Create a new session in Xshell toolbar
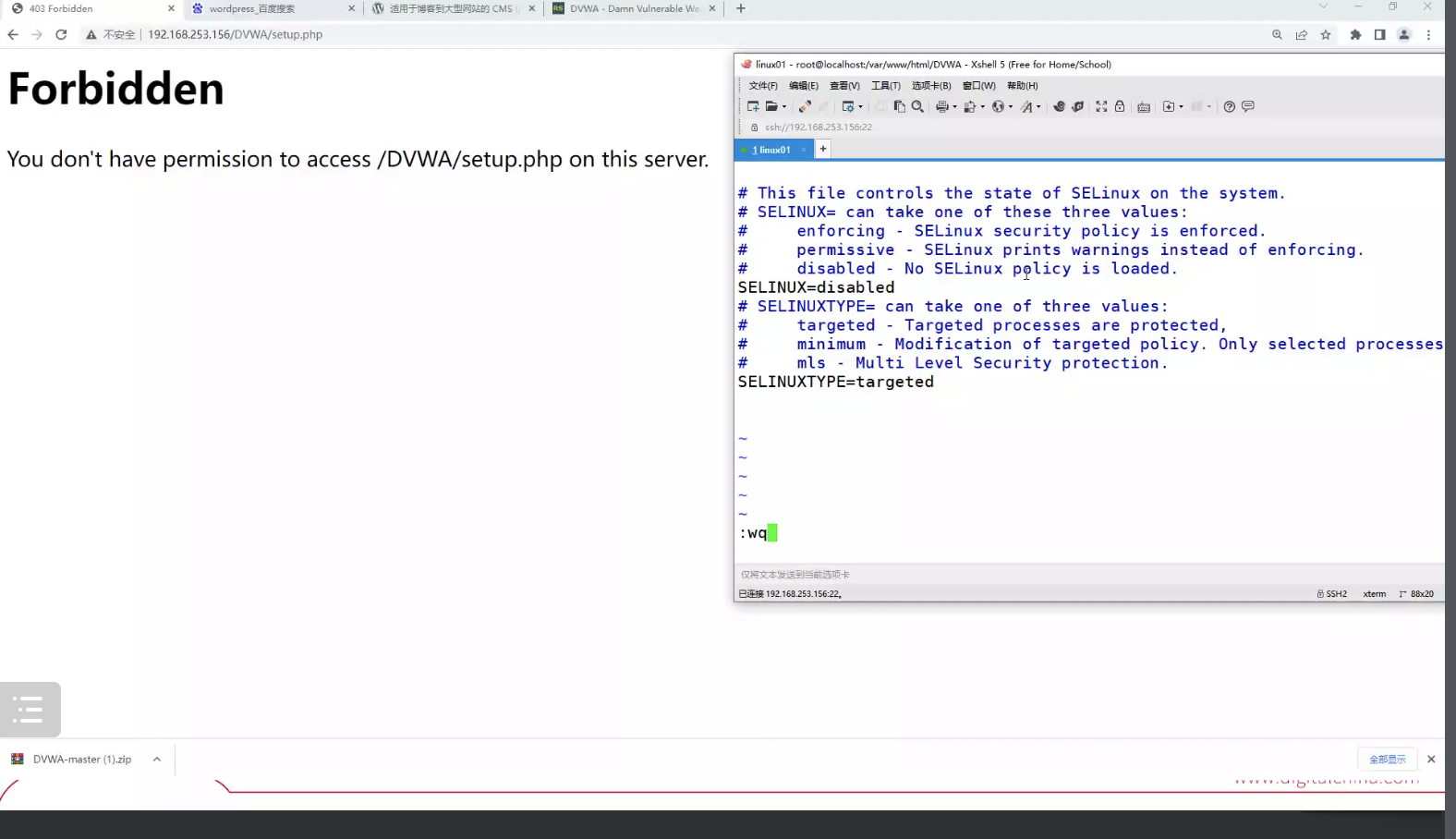Screen dimensions: 1456x839 coord(753,106)
